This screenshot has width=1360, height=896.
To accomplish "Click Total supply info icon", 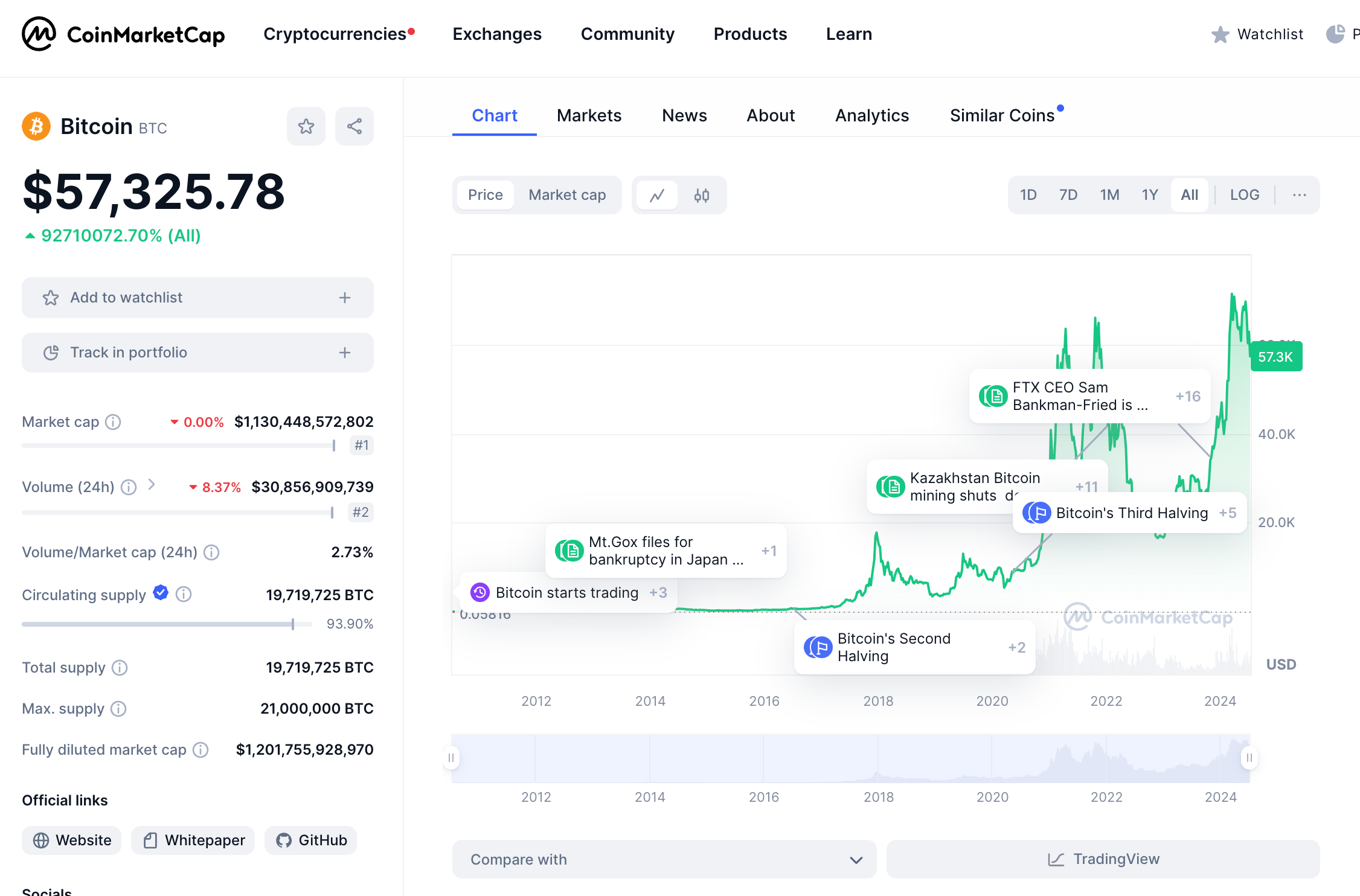I will pyautogui.click(x=120, y=668).
